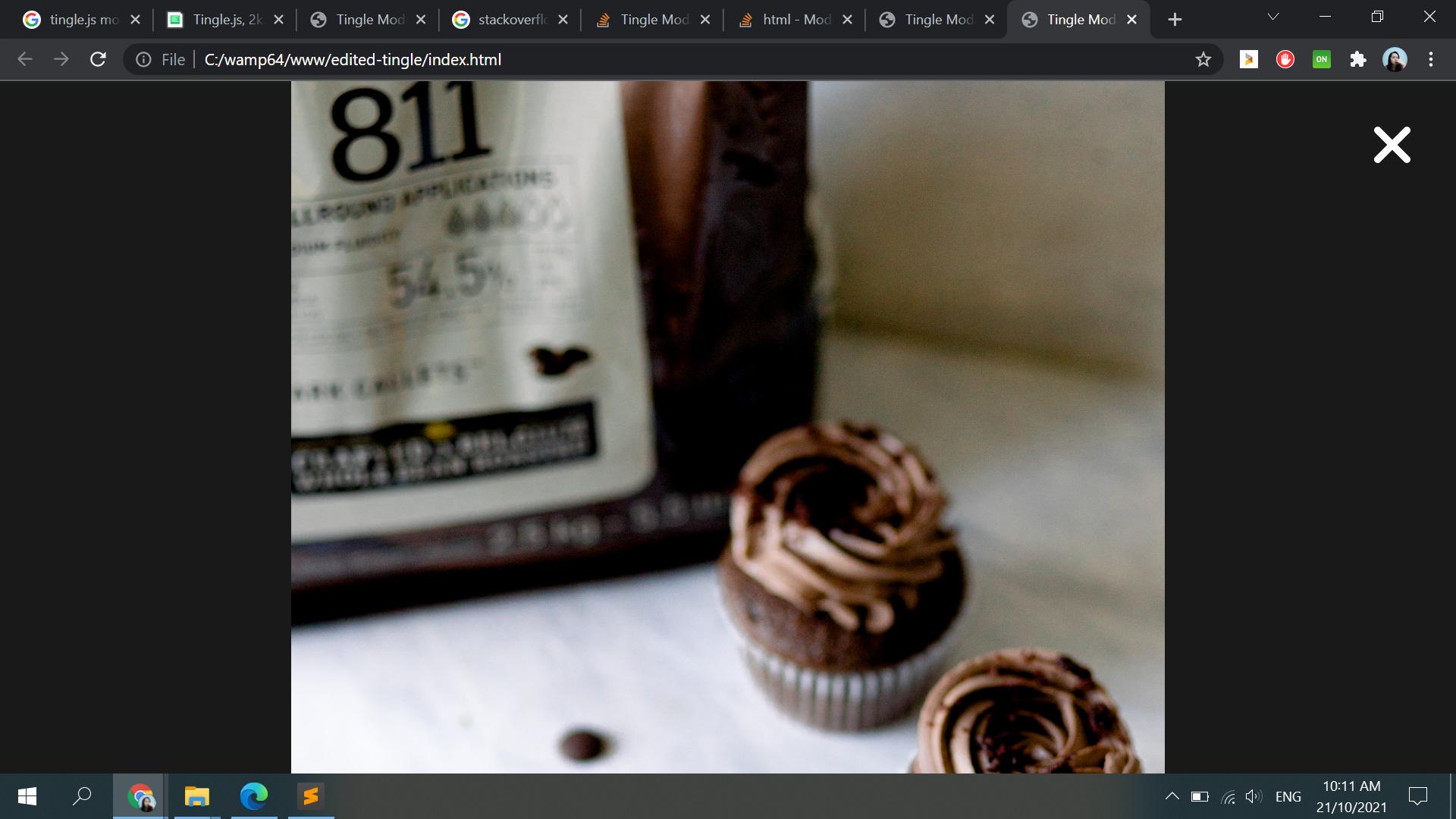Open Sublime Text from the taskbar

[310, 796]
